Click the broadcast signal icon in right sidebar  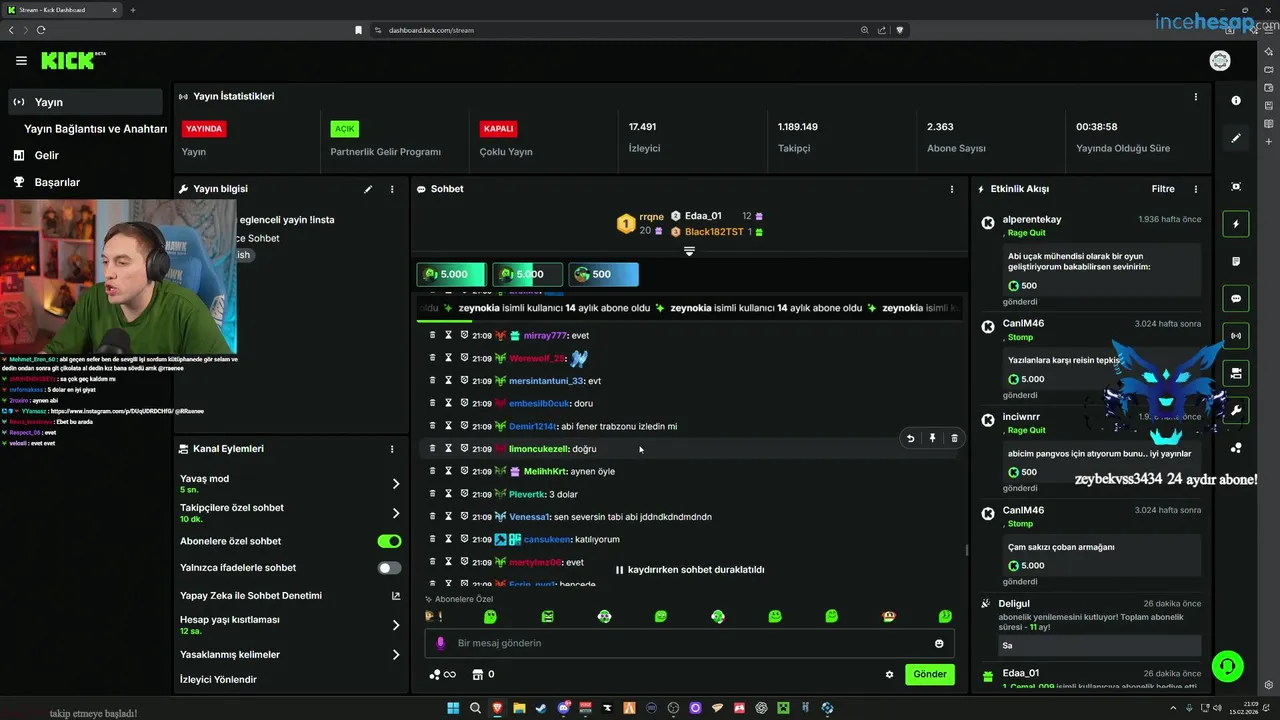tap(1236, 335)
